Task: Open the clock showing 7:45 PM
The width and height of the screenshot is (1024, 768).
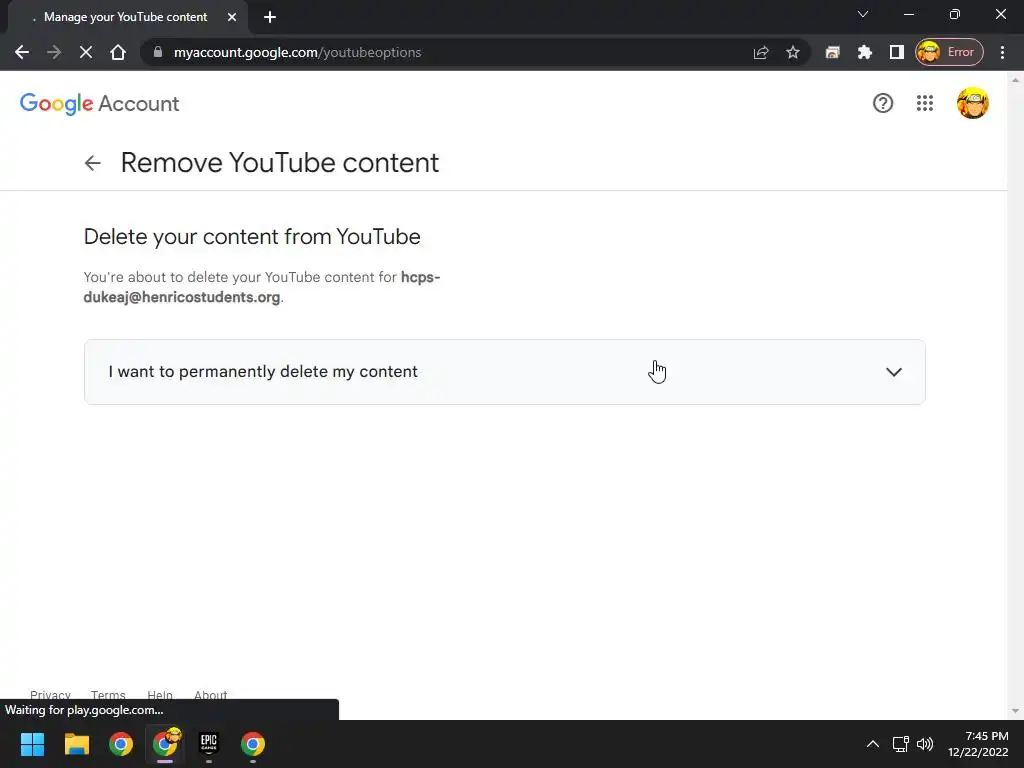Action: [x=978, y=744]
